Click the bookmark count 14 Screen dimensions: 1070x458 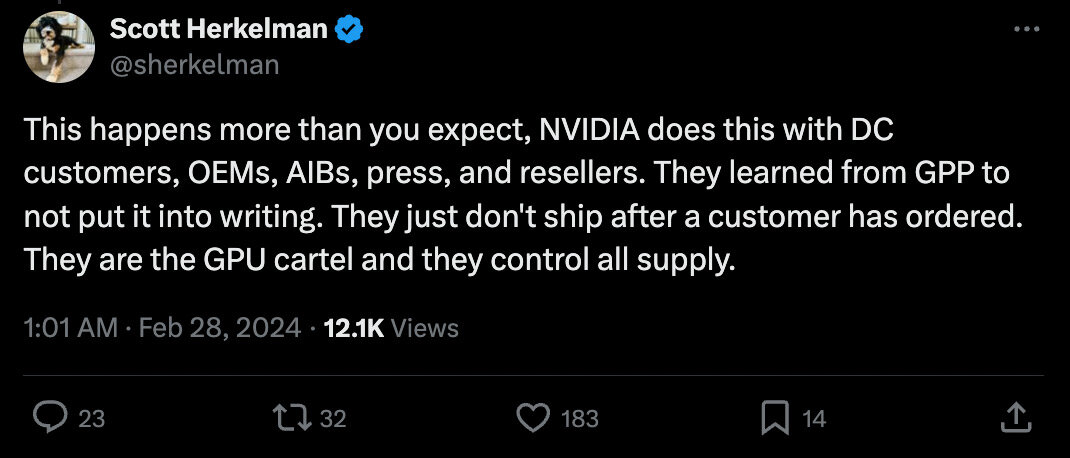tap(814, 419)
